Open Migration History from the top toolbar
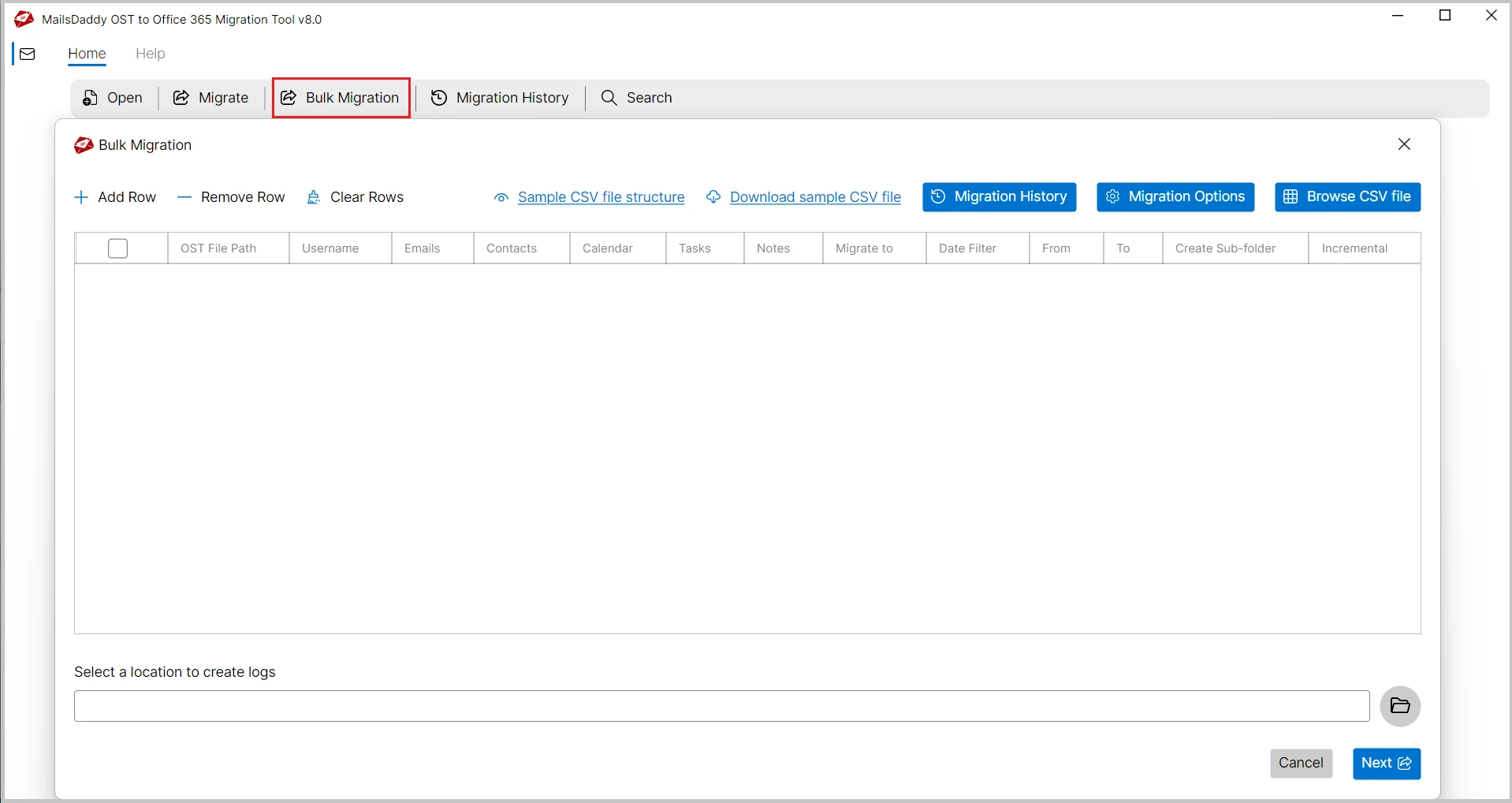 (500, 98)
